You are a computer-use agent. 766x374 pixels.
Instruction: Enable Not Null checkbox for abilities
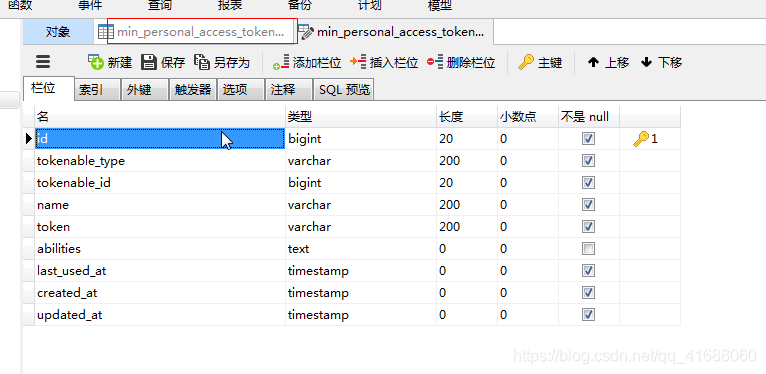589,249
